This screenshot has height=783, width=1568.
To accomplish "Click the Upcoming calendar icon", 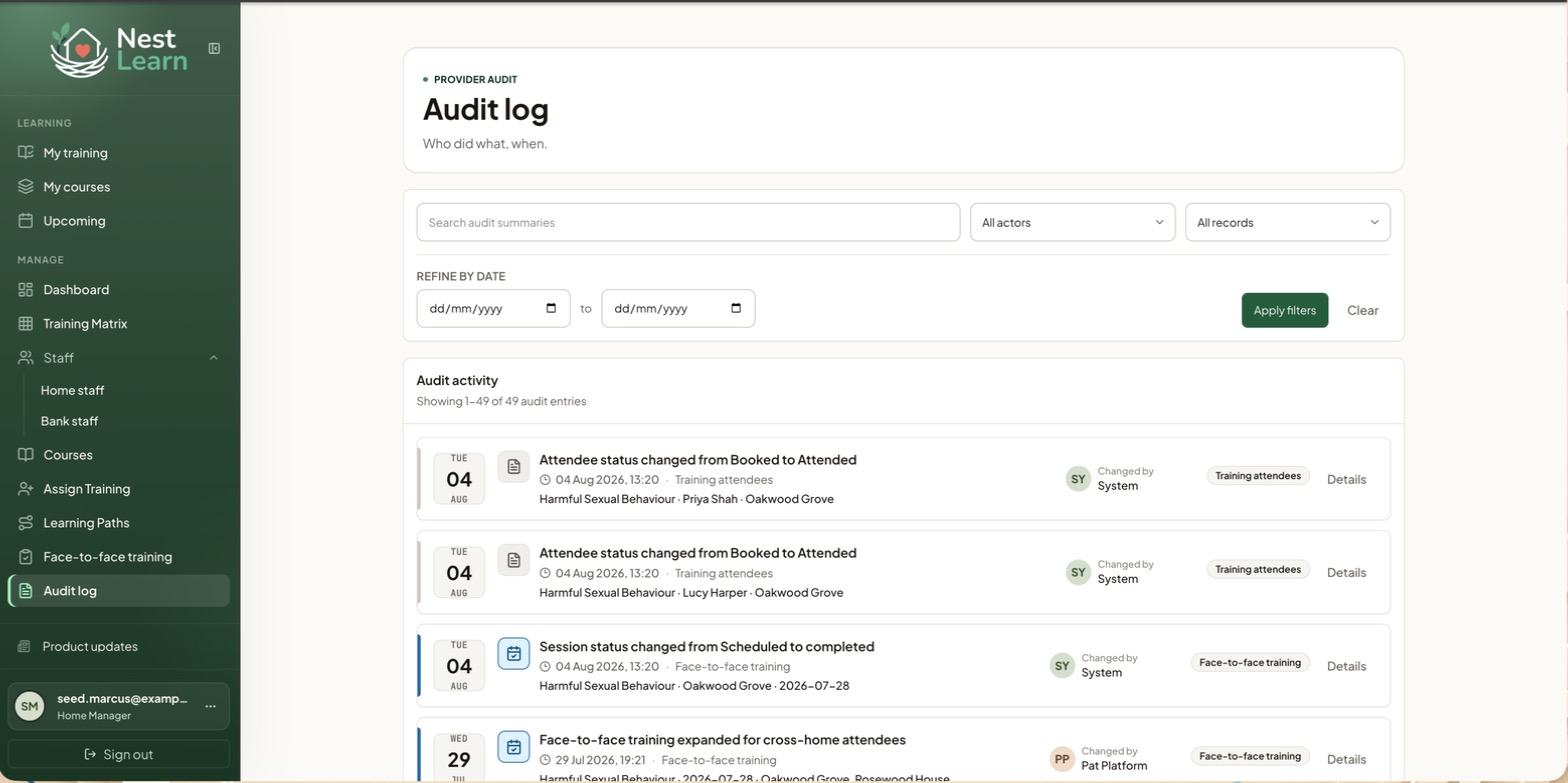I will (26, 221).
